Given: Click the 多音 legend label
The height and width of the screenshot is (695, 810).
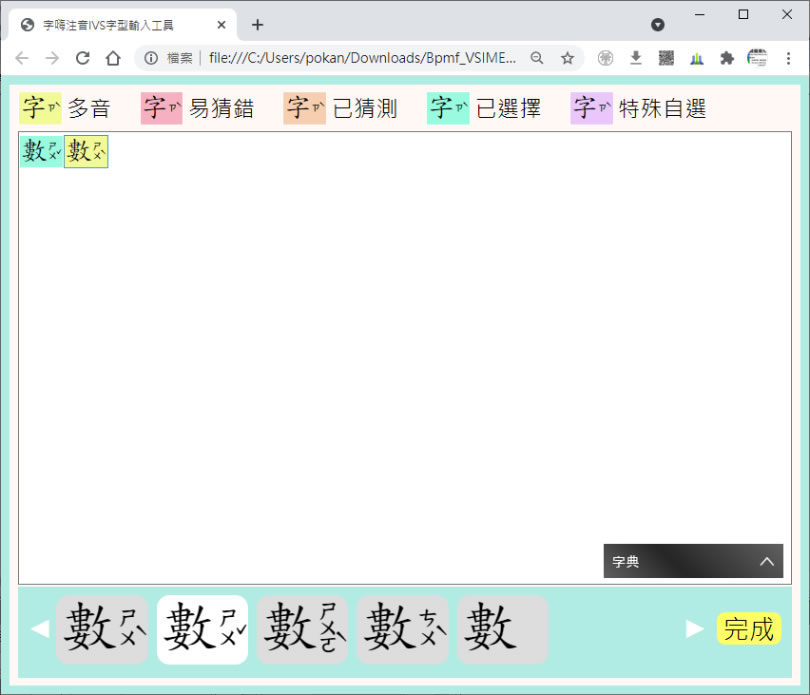Looking at the screenshot, I should tap(89, 109).
